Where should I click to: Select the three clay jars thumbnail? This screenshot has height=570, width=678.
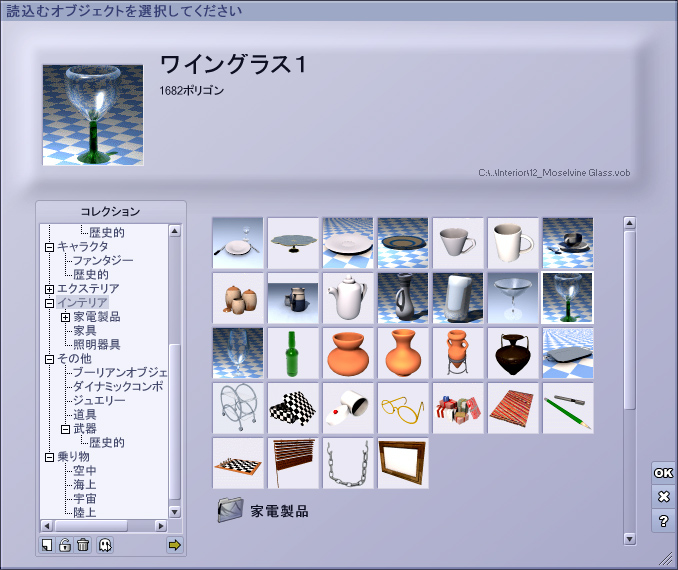click(x=238, y=298)
